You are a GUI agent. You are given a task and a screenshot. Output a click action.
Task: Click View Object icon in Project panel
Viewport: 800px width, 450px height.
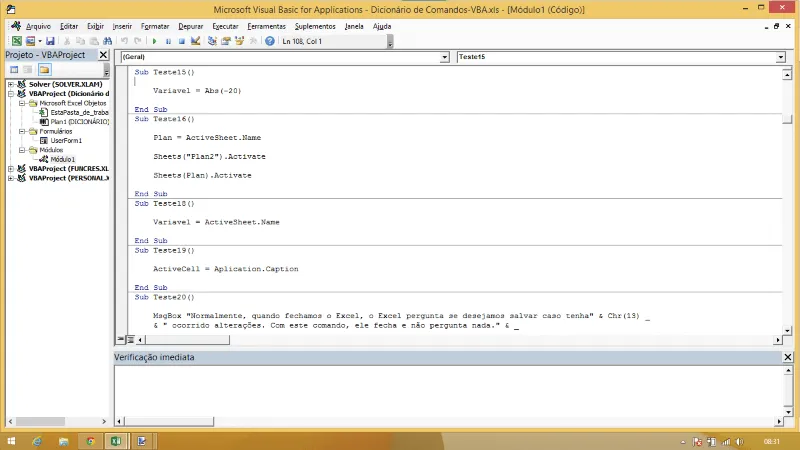click(28, 69)
